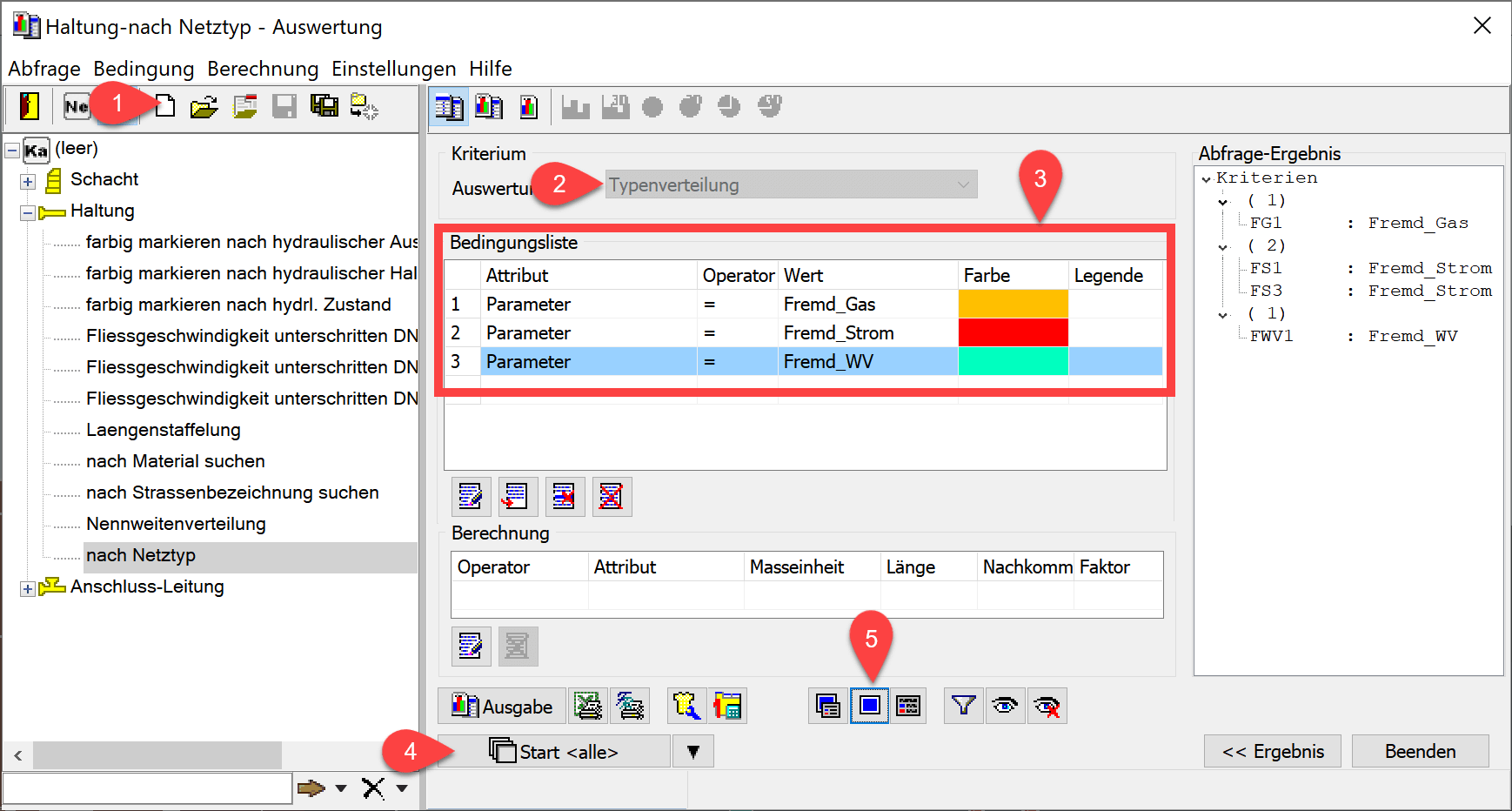The width and height of the screenshot is (1512, 811).
Task: Click the filter funnel icon
Action: click(963, 706)
